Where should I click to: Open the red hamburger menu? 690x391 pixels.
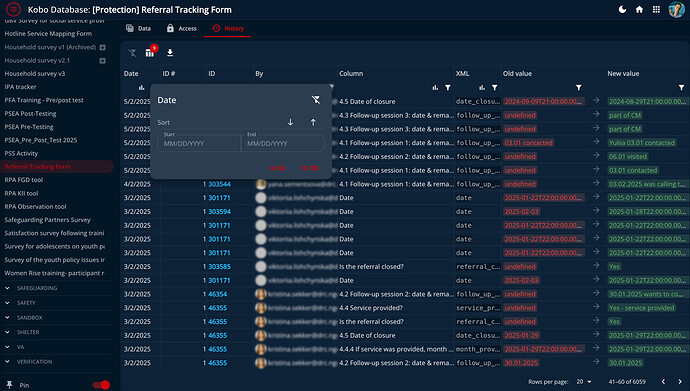pos(13,9)
